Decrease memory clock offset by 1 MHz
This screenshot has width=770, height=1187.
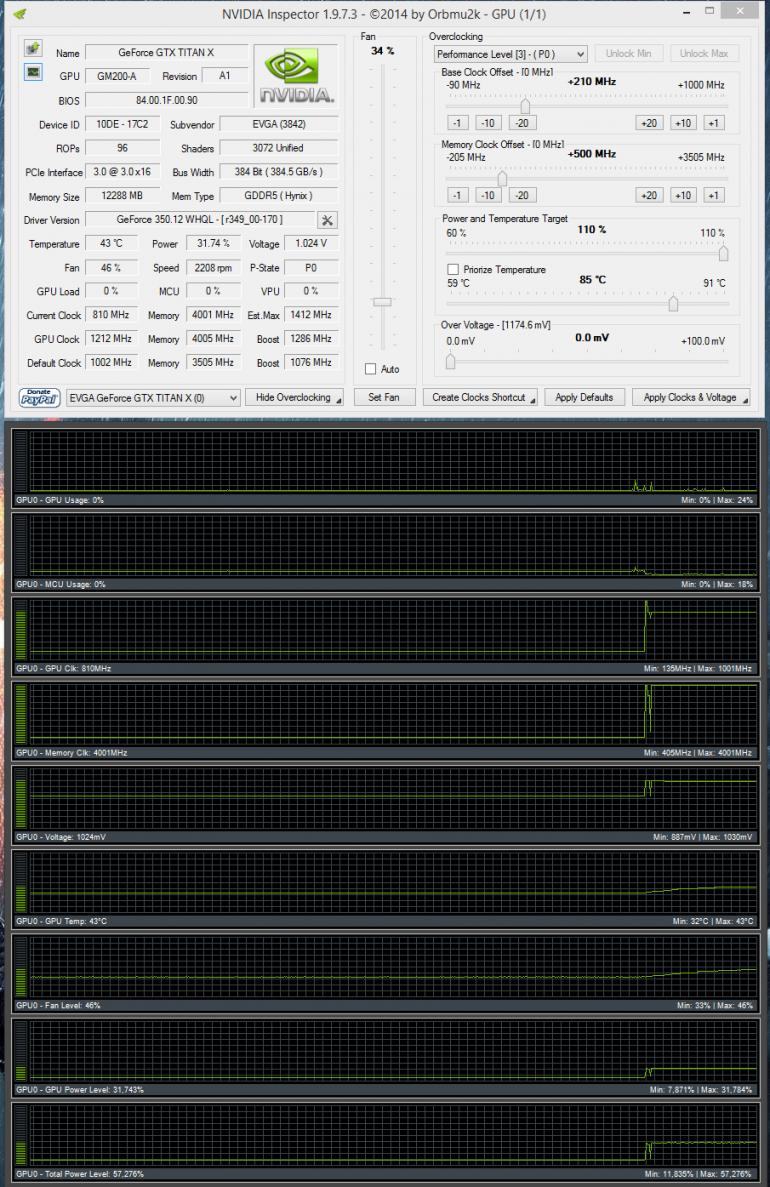pyautogui.click(x=457, y=195)
